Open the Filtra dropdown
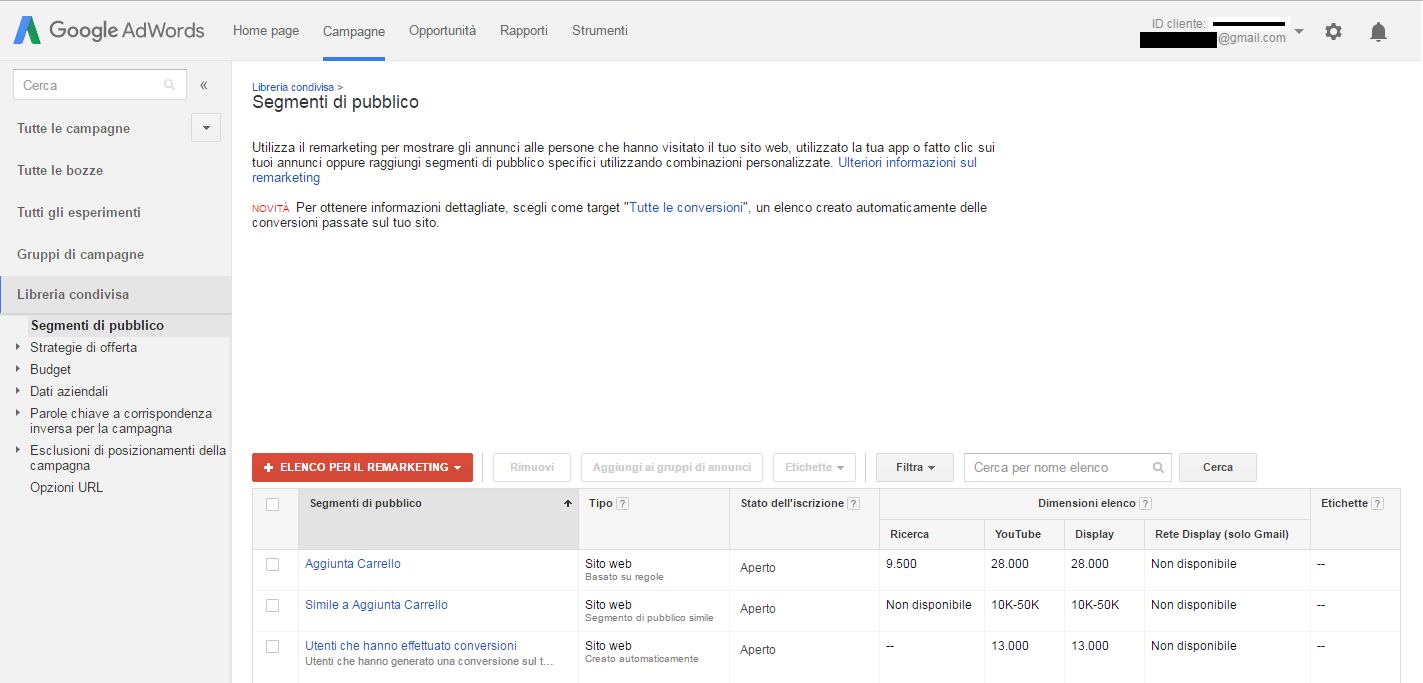 pos(914,467)
